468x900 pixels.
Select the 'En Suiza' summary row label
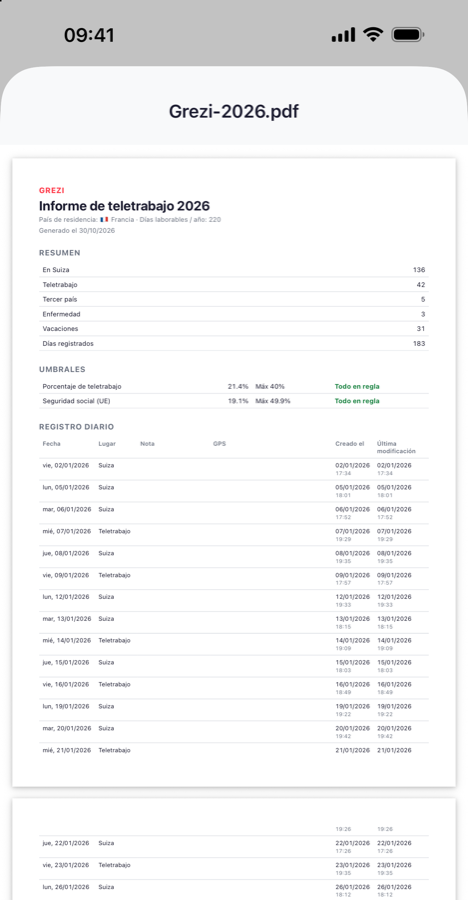coord(56,270)
